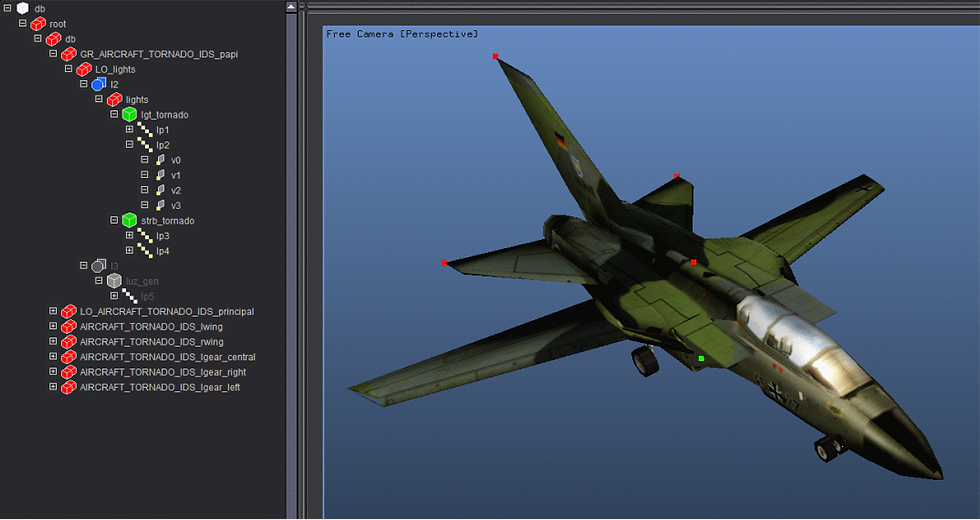This screenshot has width=980, height=520.
Task: Click red icon of AIRCRAFT_TORNADO_IDS_lgear_central
Action: point(69,357)
